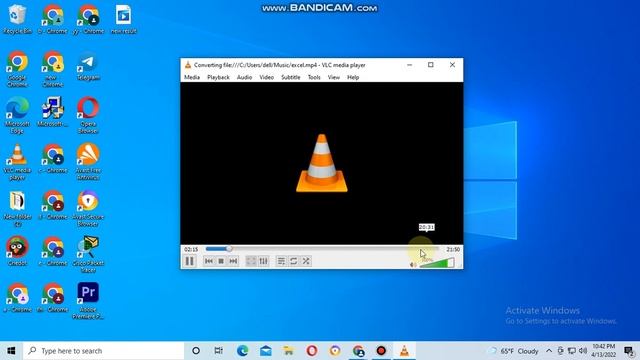
Task: Select the VLC media player desktop shortcut
Action: [x=17, y=162]
